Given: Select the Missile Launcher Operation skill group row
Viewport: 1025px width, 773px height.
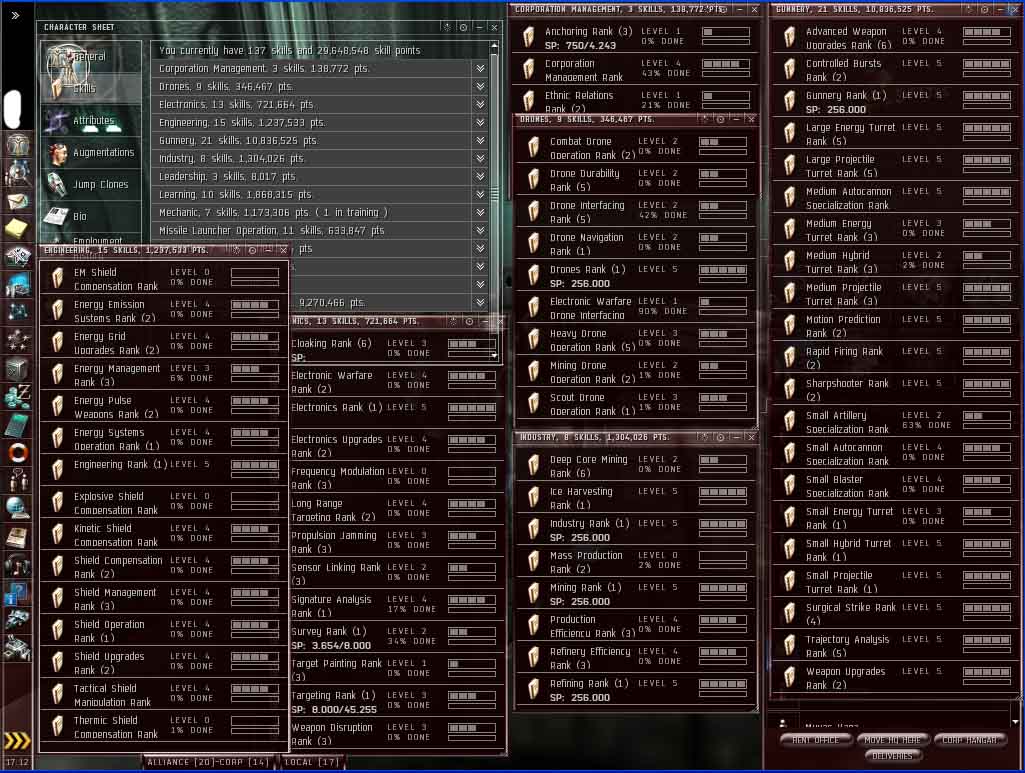Looking at the screenshot, I should pyautogui.click(x=322, y=230).
